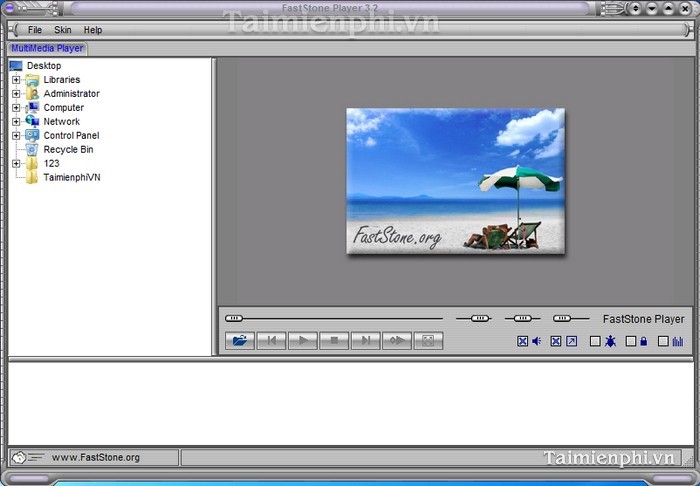
Task: Click the round icon in bottom-left status bar
Action: (18, 457)
